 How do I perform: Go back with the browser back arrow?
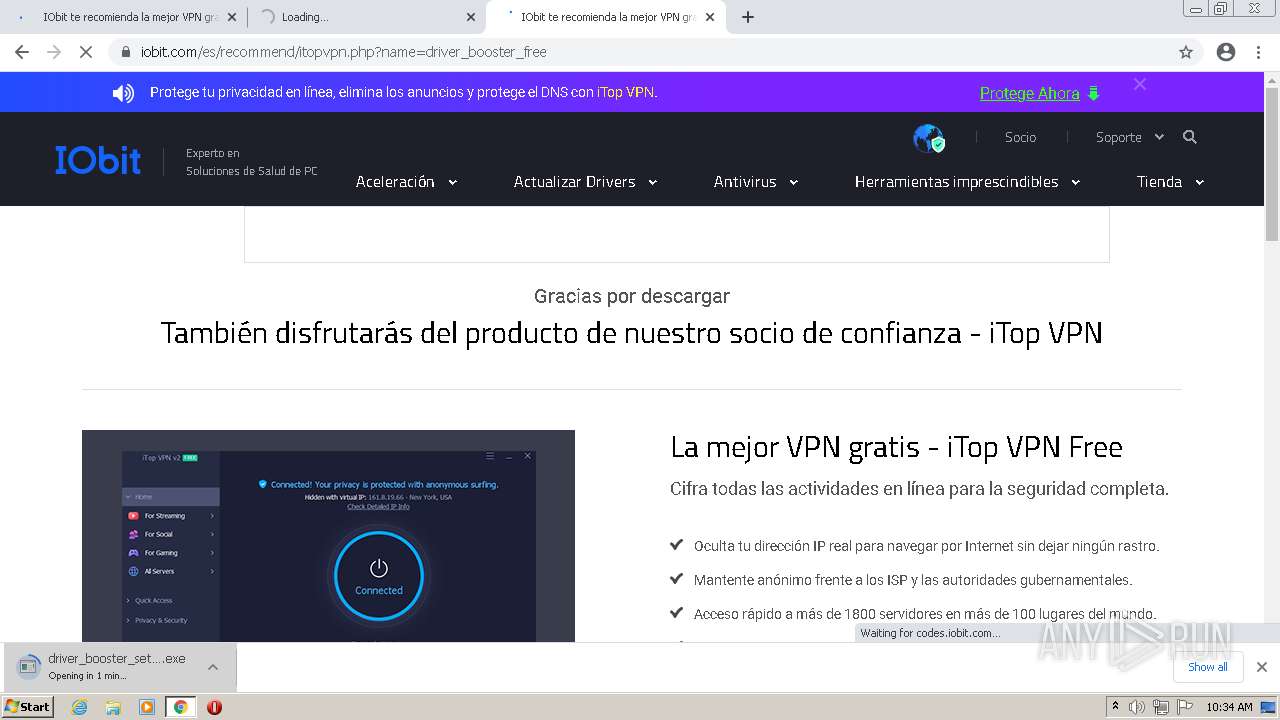point(22,52)
